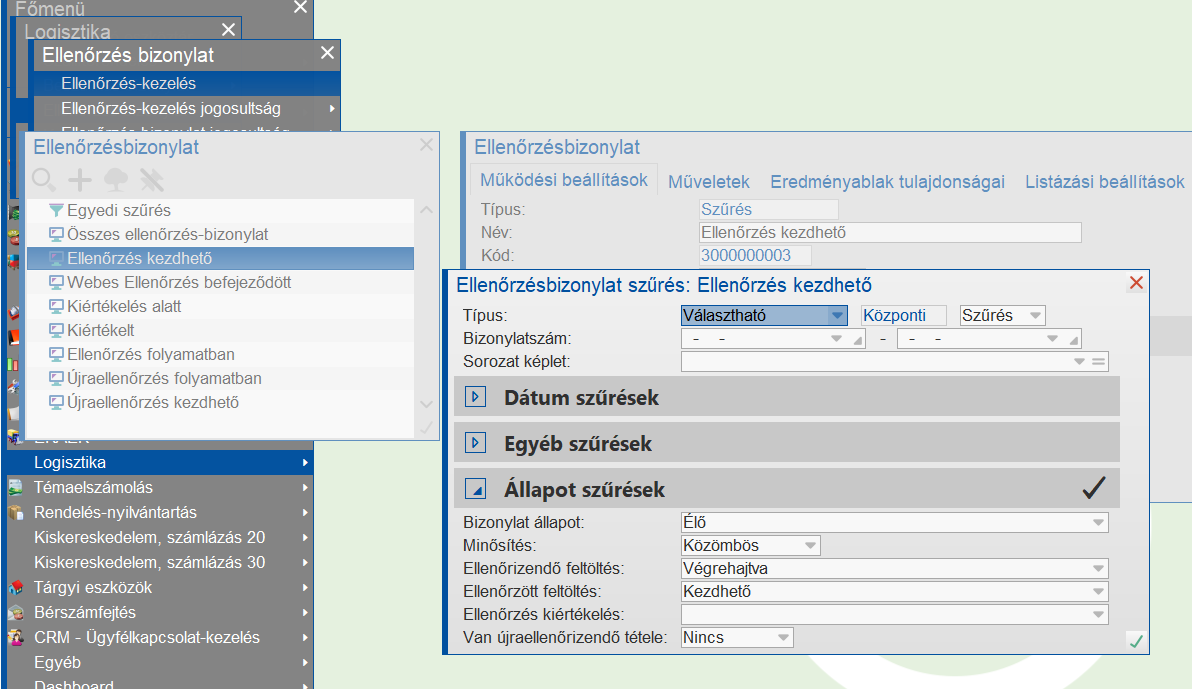Click the Bérszámfejtés menu icon

point(15,613)
